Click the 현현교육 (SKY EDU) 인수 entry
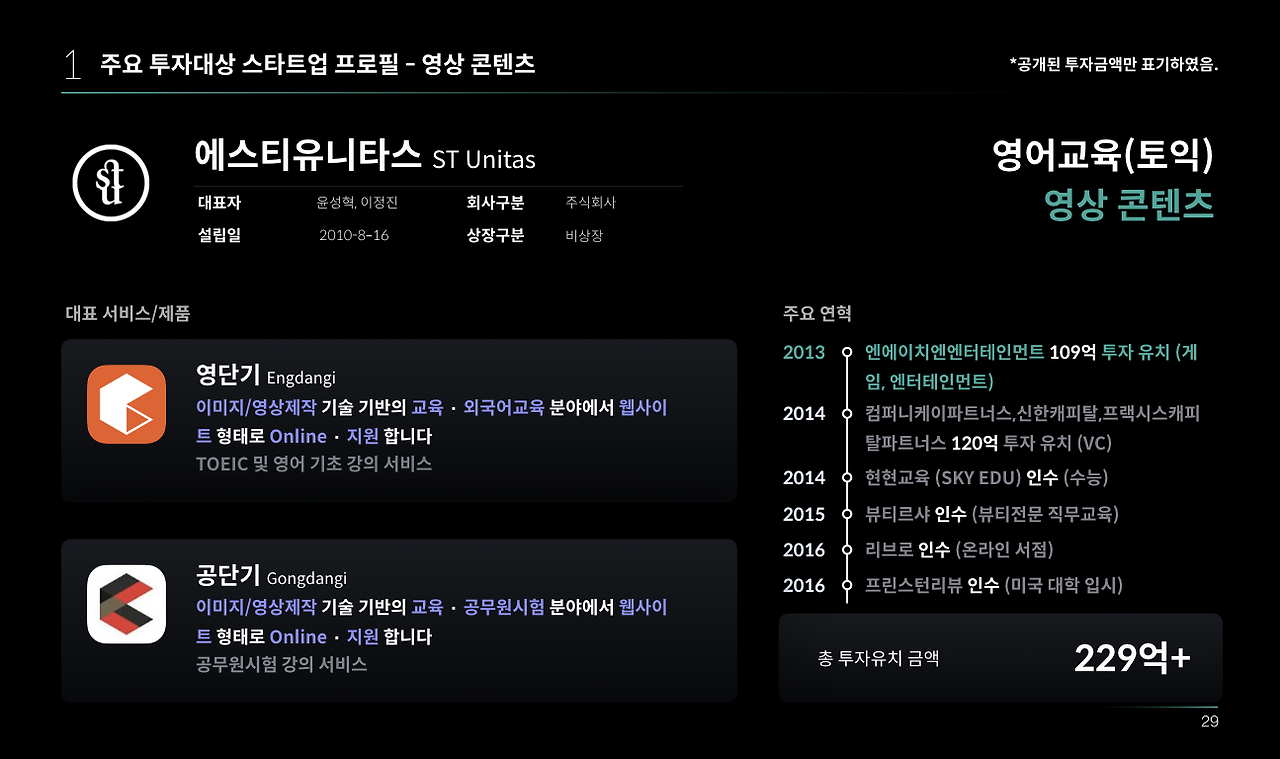 click(986, 478)
